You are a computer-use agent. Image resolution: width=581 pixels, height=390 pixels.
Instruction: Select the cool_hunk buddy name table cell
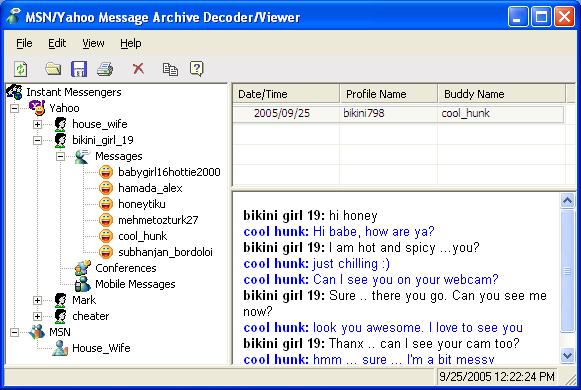(x=465, y=113)
